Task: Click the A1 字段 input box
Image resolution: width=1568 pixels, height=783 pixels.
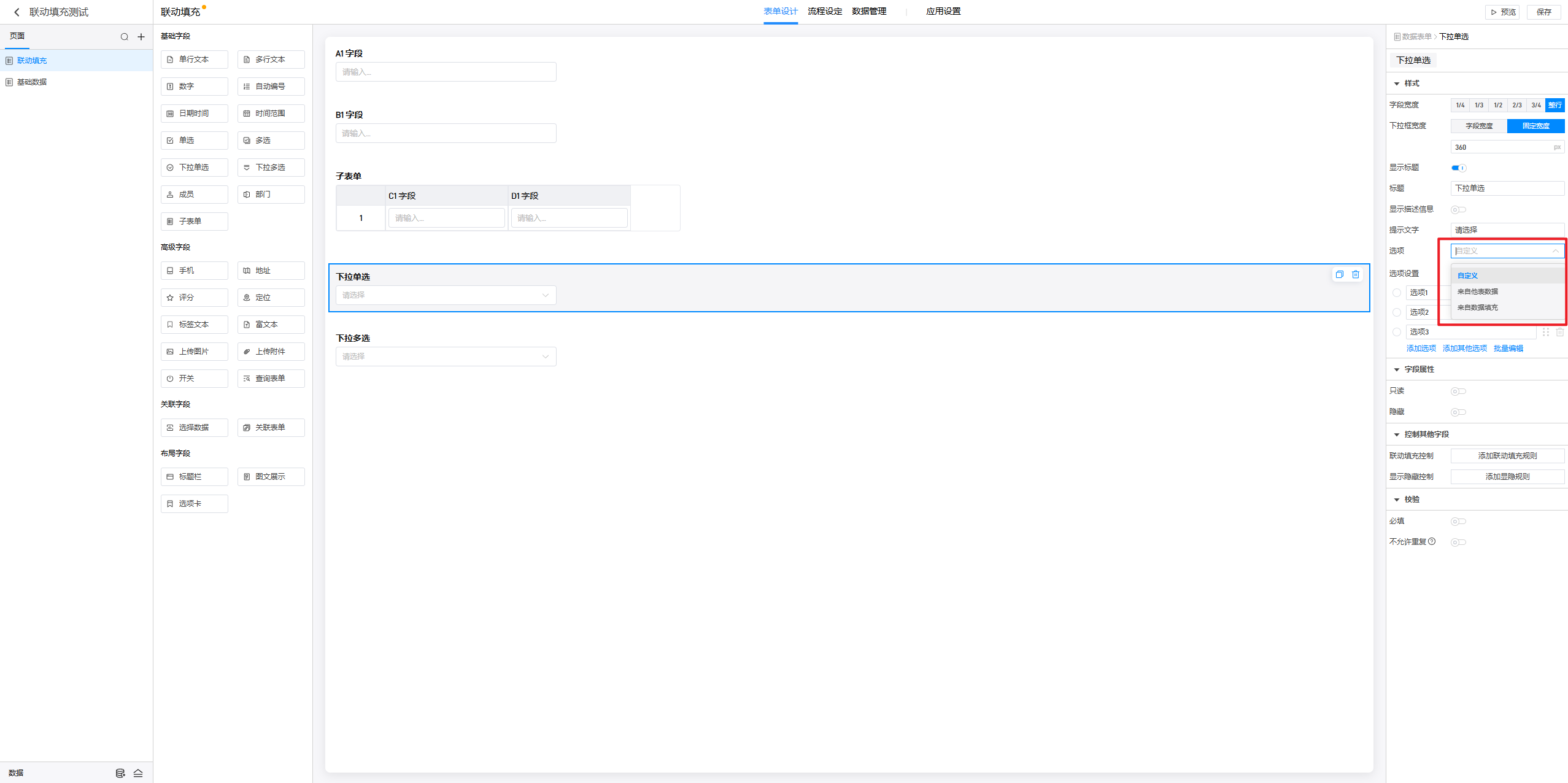Action: (446, 72)
